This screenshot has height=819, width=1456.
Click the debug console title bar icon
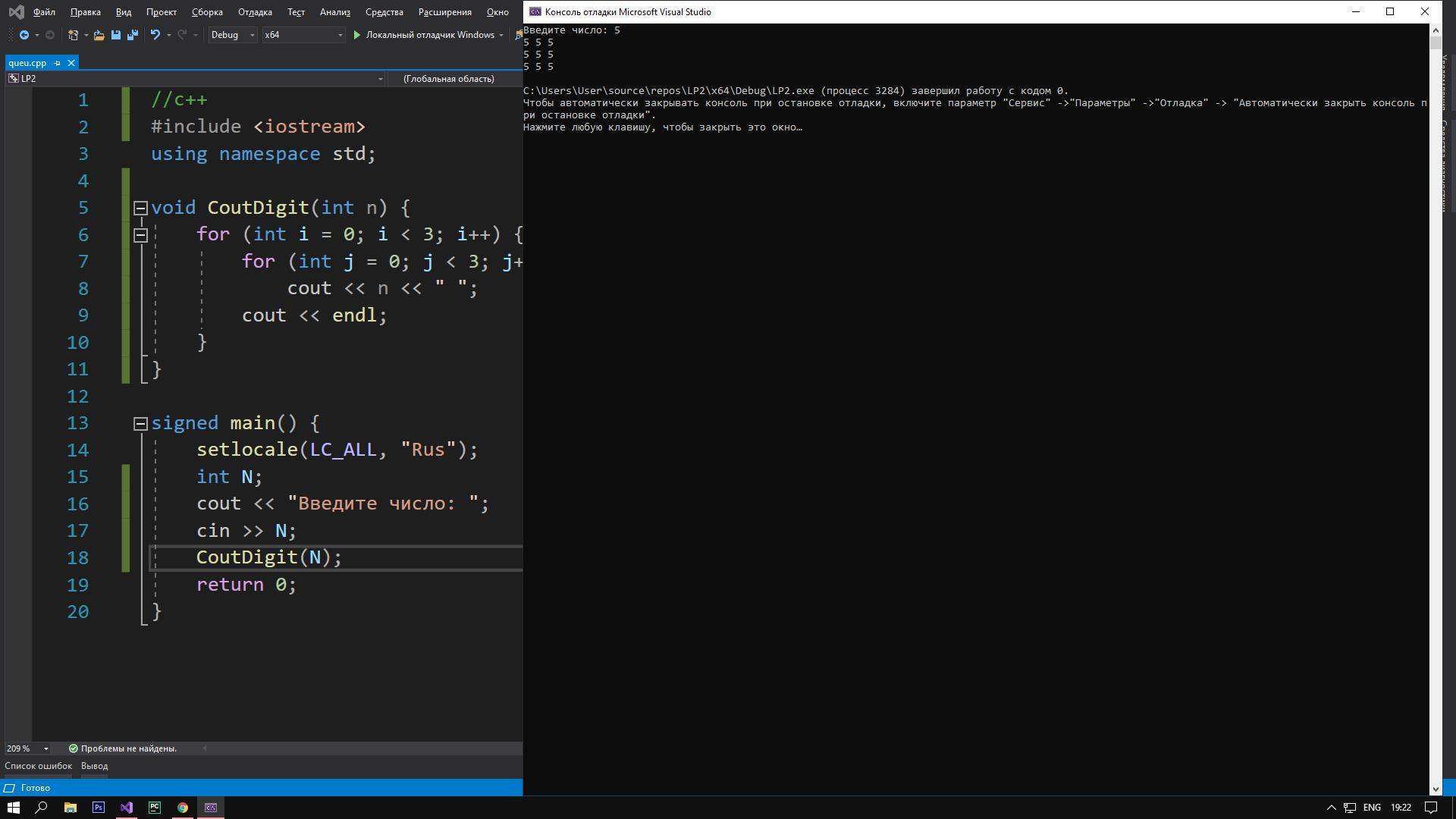535,12
